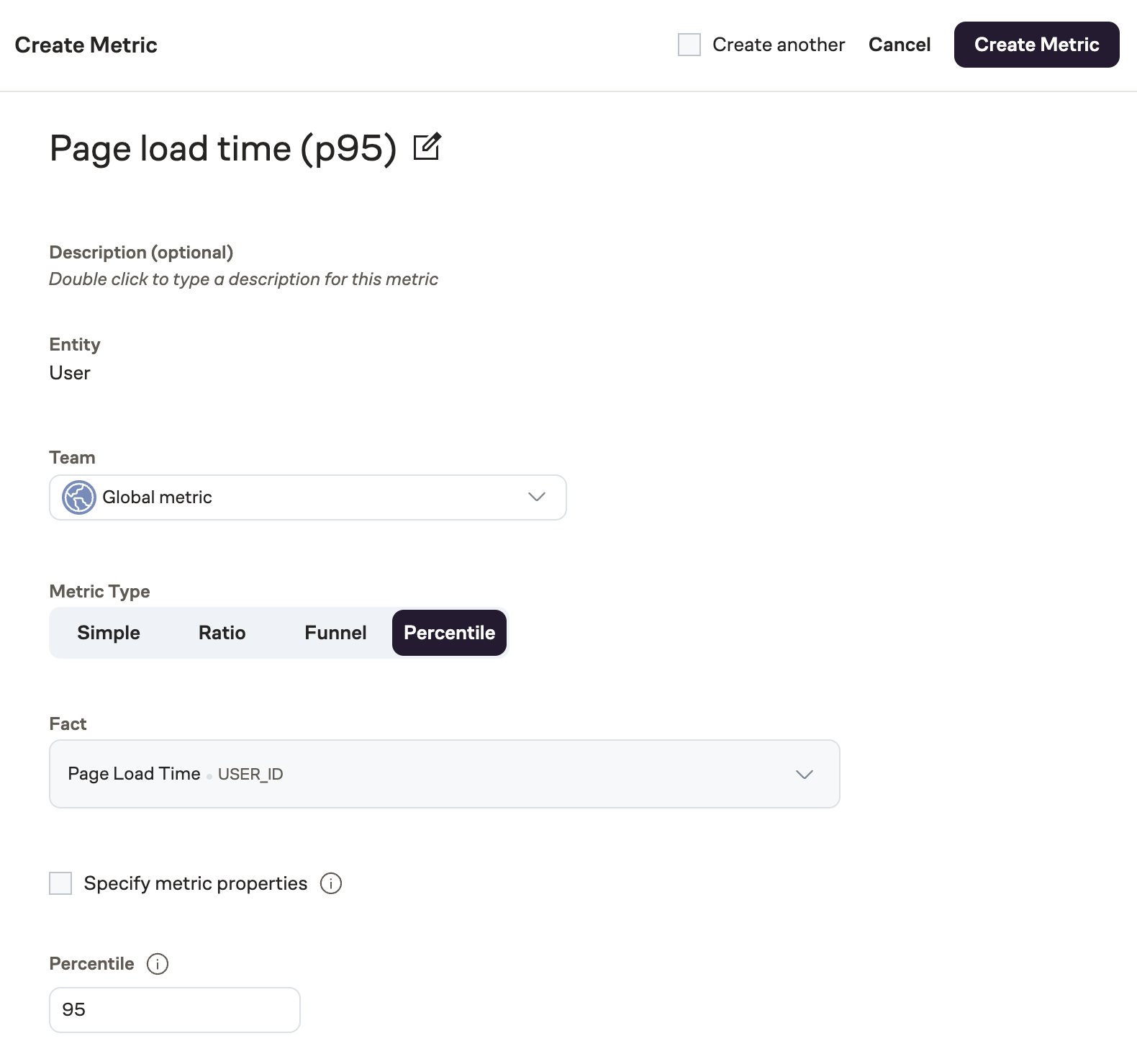Screen dimensions: 1137x1064
Task: Select the Simple metric type
Action: [109, 633]
